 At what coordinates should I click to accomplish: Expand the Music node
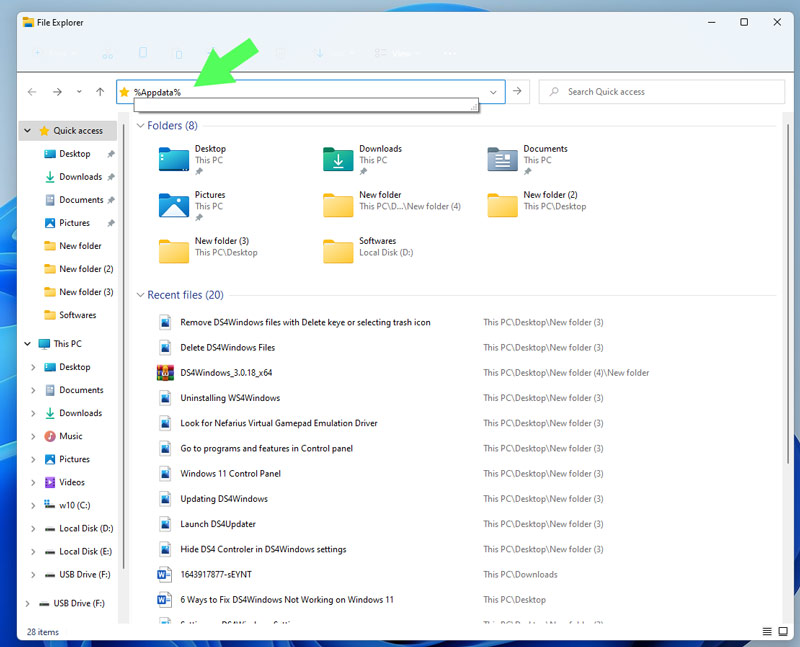33,436
